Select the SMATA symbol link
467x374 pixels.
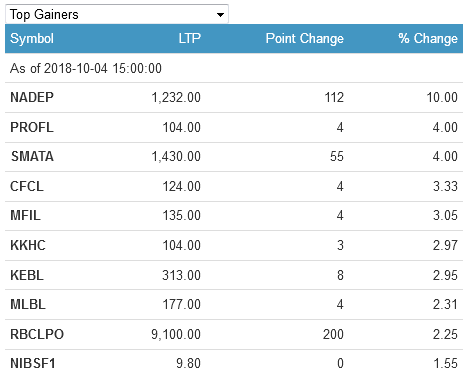click(x=32, y=156)
